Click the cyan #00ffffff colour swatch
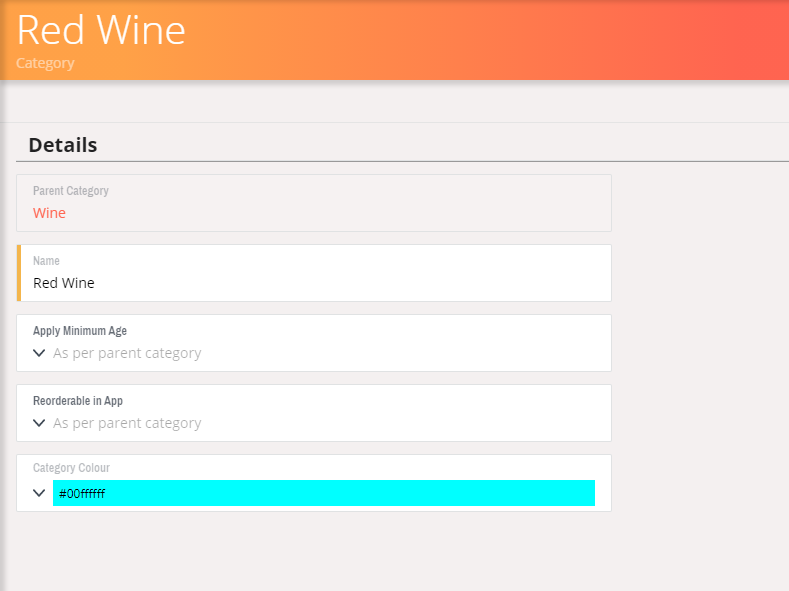789x591 pixels. 324,493
